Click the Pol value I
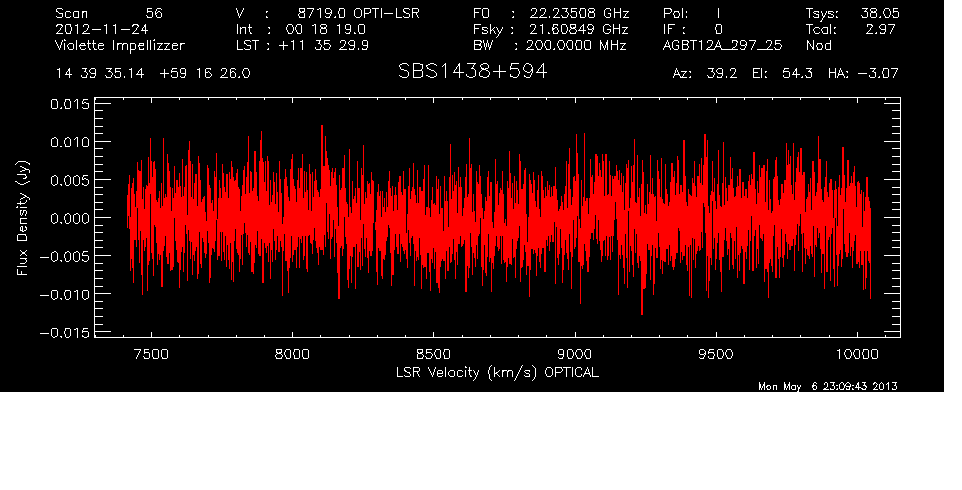962x490 pixels. tap(718, 13)
